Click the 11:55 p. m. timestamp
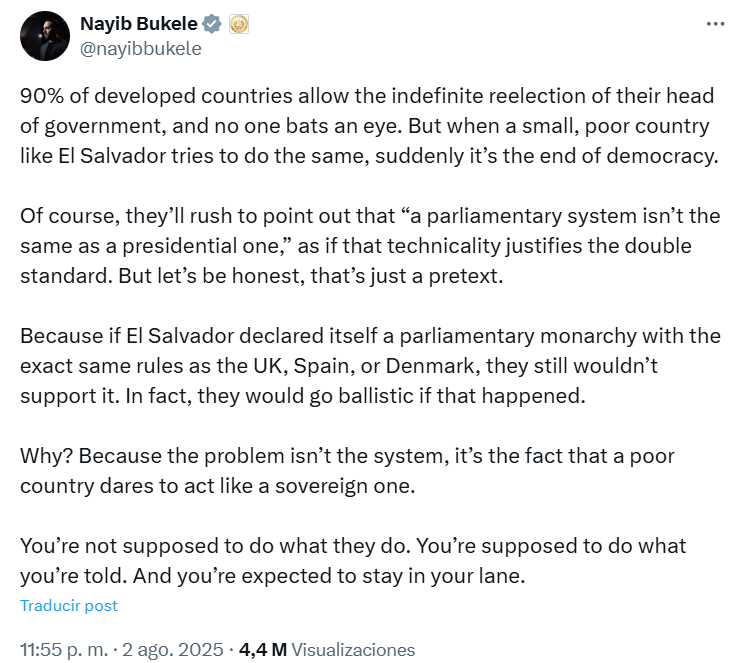 65,649
